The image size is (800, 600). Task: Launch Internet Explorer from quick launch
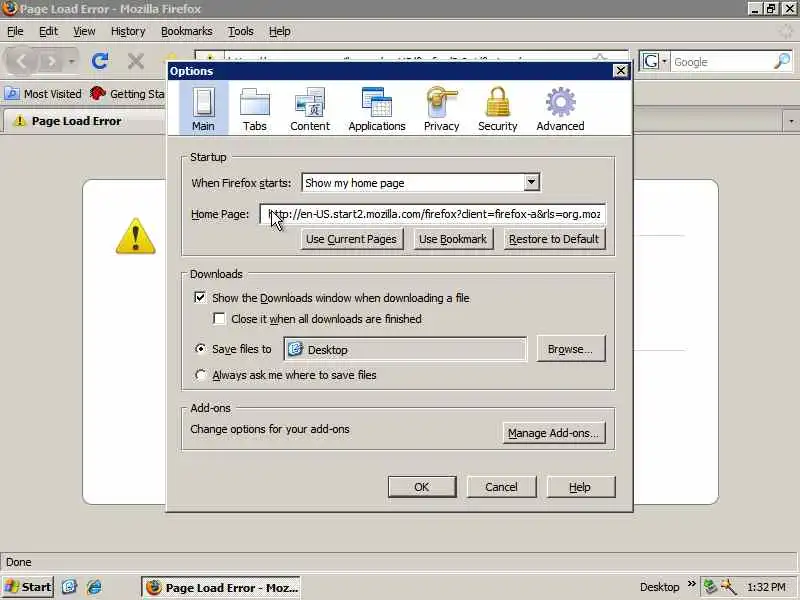[94, 587]
